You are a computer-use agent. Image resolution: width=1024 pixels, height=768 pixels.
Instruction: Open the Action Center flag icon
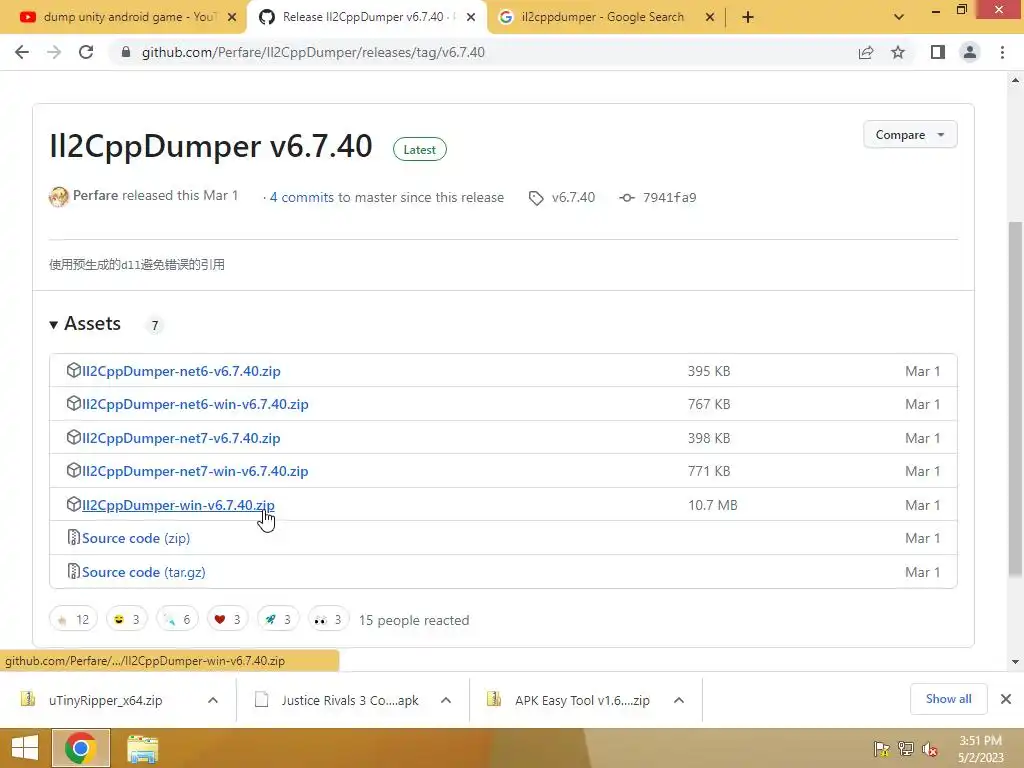(x=882, y=749)
